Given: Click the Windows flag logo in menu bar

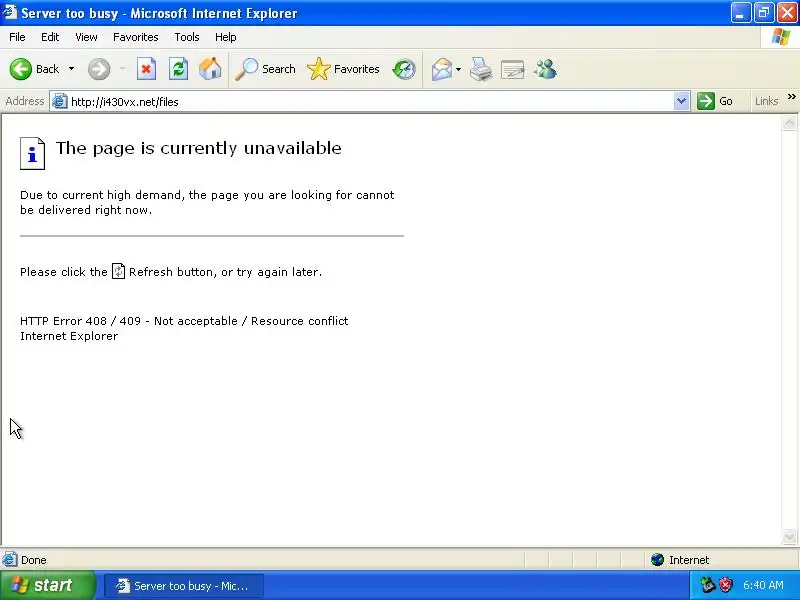Looking at the screenshot, I should coord(781,37).
